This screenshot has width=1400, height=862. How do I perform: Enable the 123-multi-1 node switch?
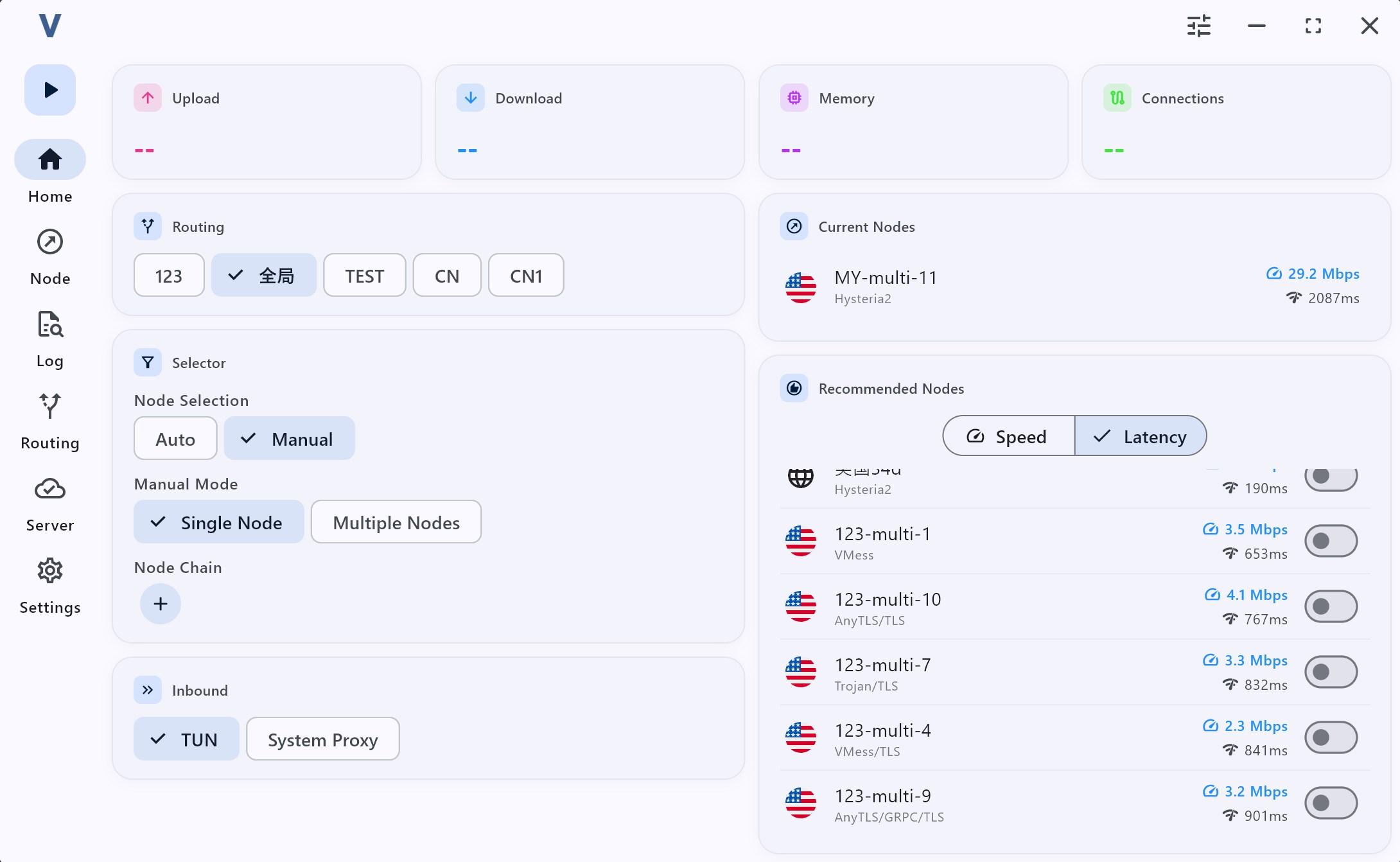1331,541
